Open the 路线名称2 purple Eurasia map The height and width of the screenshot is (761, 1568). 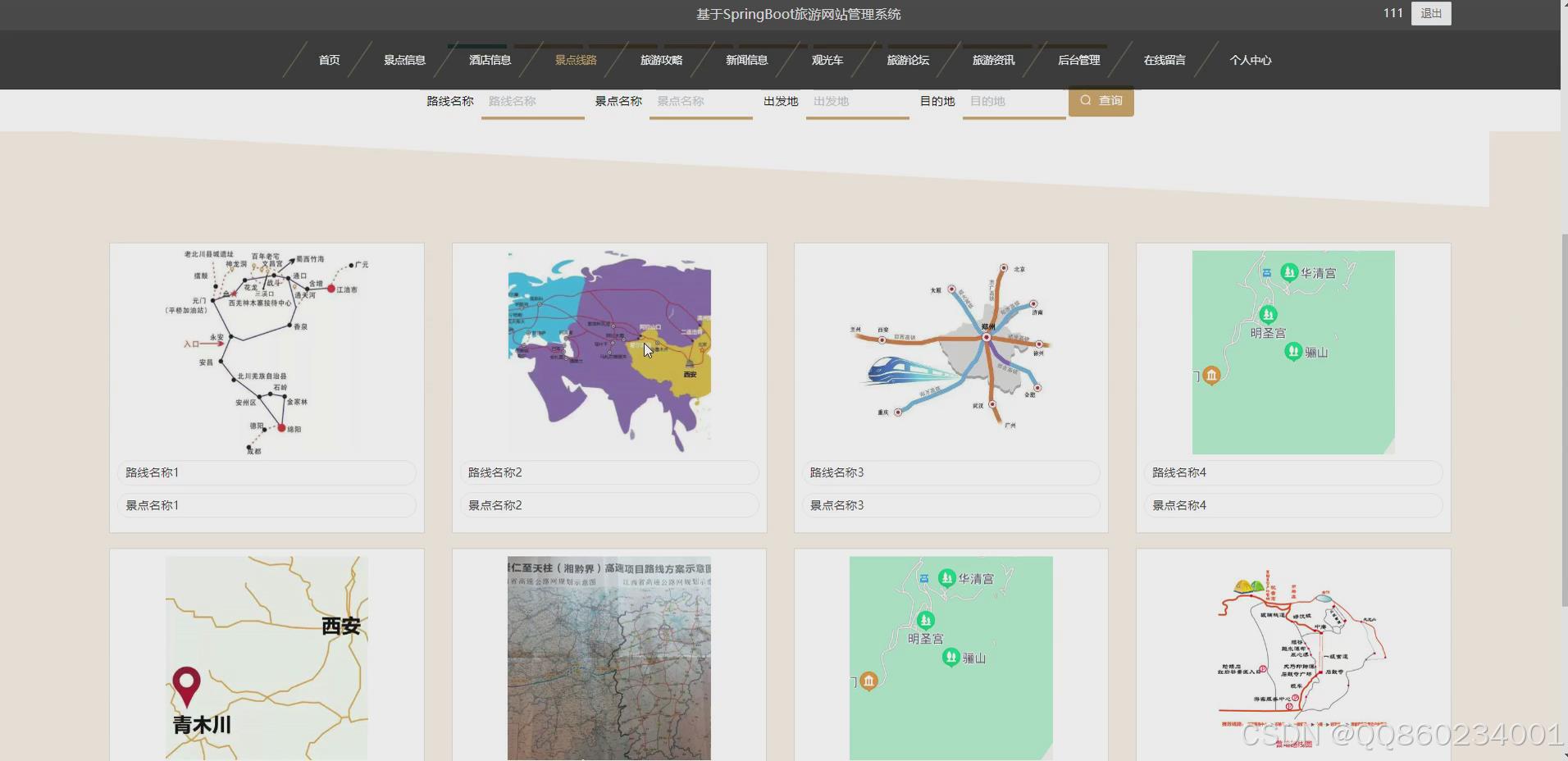click(609, 353)
